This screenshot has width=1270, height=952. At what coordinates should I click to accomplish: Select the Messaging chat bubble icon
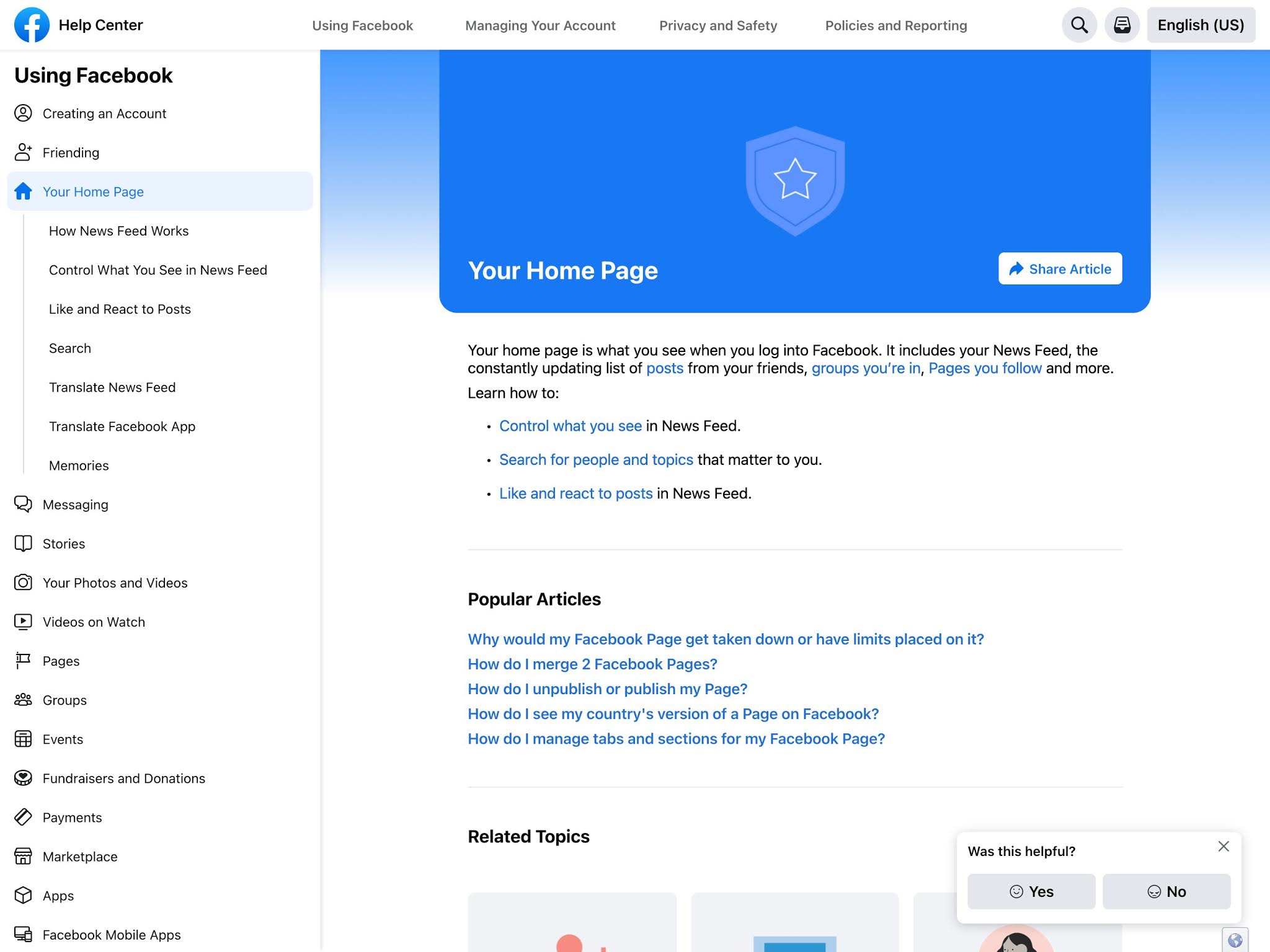pyautogui.click(x=23, y=504)
